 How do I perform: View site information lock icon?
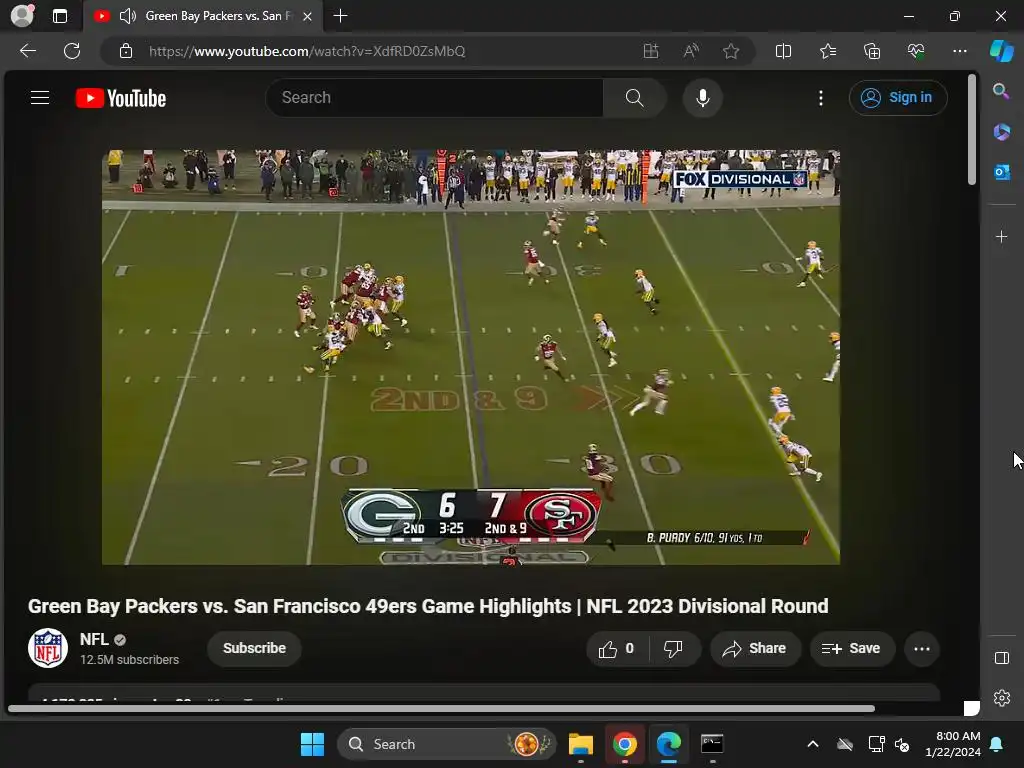(x=126, y=51)
